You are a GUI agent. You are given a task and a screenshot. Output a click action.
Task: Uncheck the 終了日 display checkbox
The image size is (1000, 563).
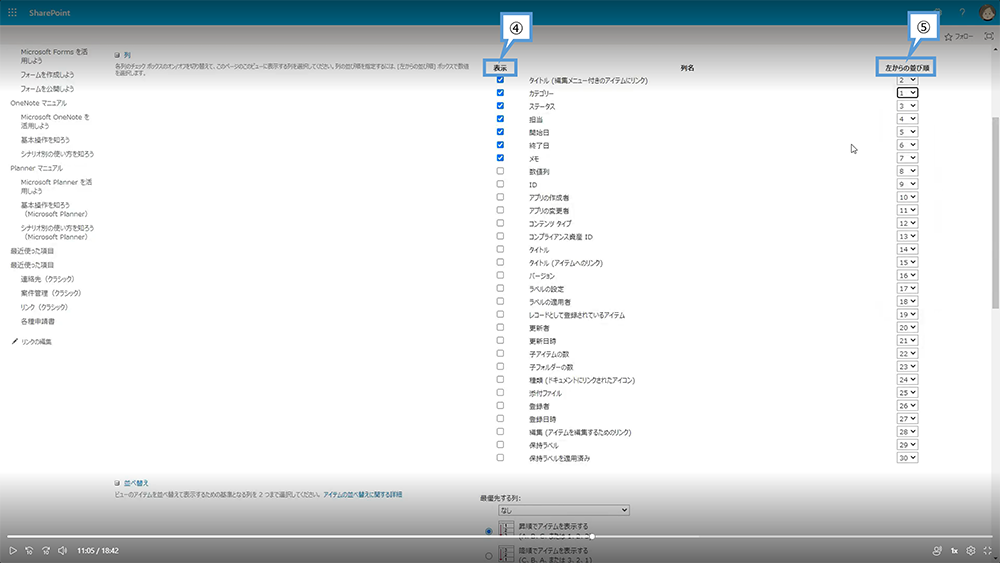(x=500, y=145)
